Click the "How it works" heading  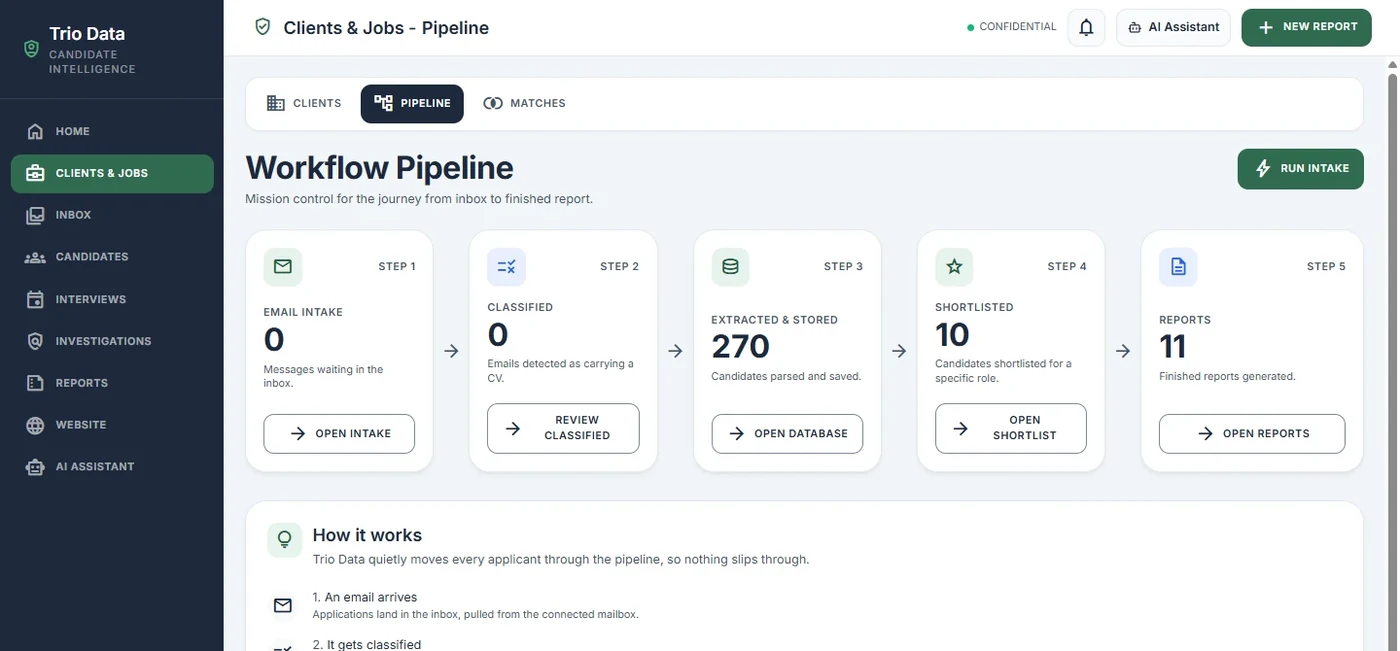pyautogui.click(x=367, y=535)
